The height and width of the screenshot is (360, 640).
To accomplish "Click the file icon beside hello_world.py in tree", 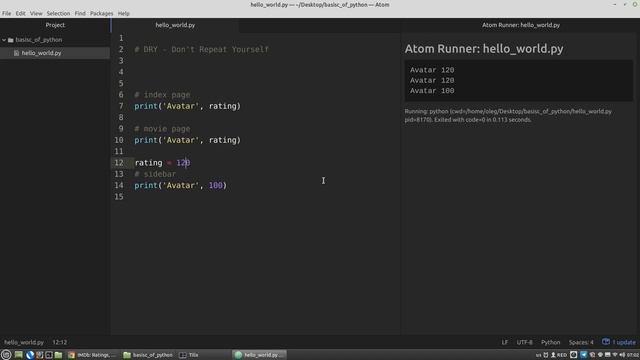I will (16, 53).
